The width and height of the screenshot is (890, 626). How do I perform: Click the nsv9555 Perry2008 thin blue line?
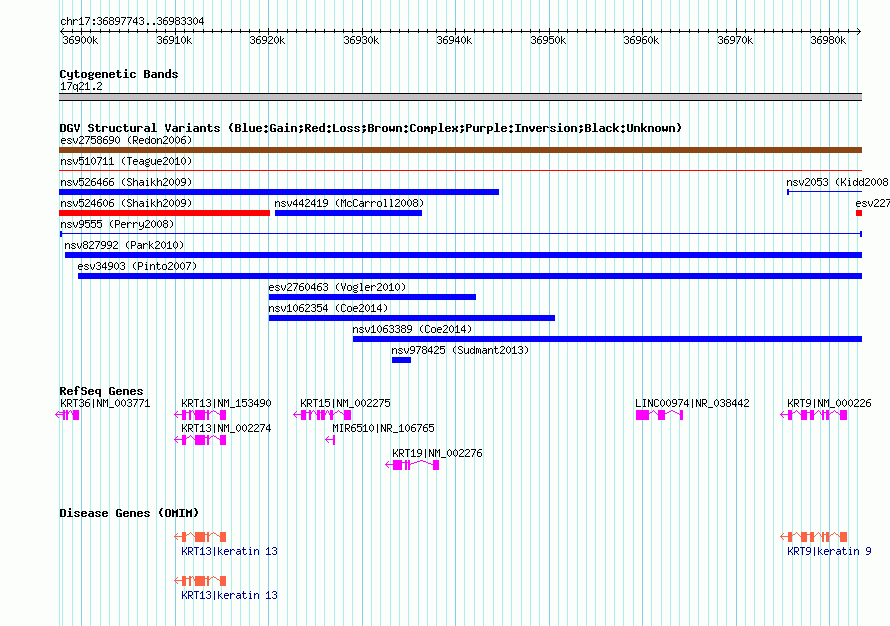[x=461, y=234]
